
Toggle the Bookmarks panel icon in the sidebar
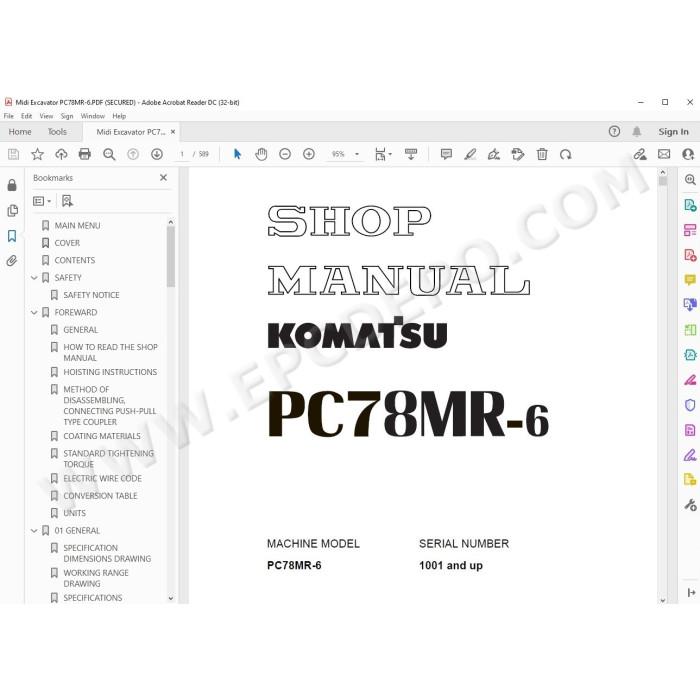[x=12, y=236]
